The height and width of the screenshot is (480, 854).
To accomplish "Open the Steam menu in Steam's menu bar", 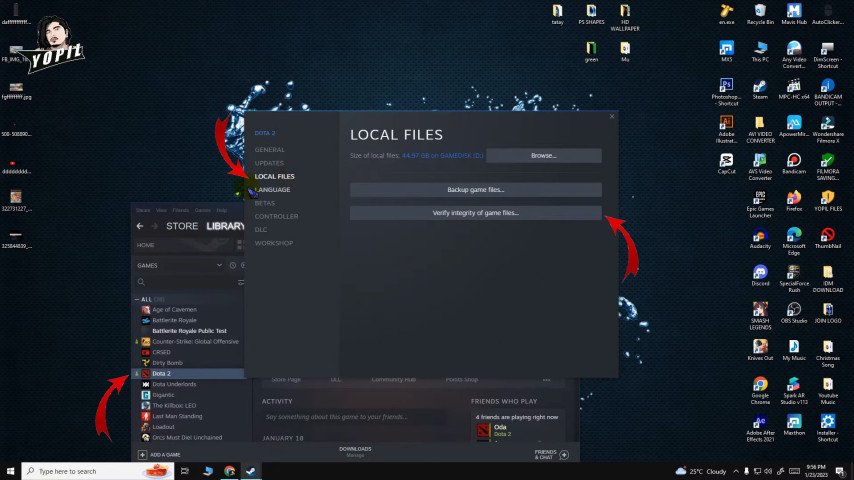I will pyautogui.click(x=143, y=210).
